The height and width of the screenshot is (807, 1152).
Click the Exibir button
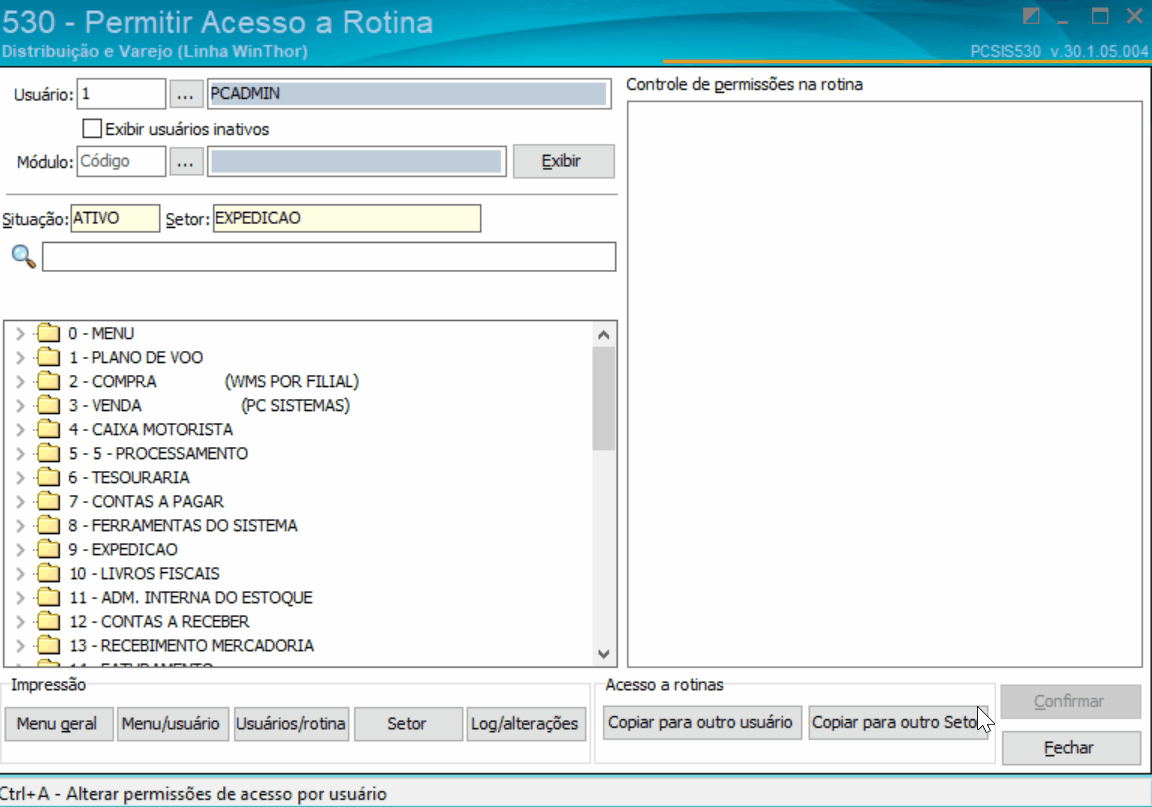563,161
